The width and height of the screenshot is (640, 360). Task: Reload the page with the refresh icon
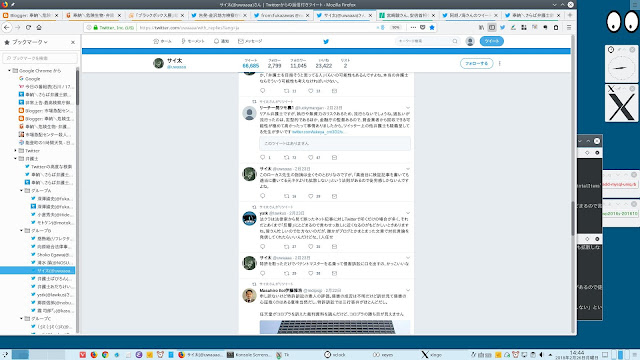(x=28, y=27)
